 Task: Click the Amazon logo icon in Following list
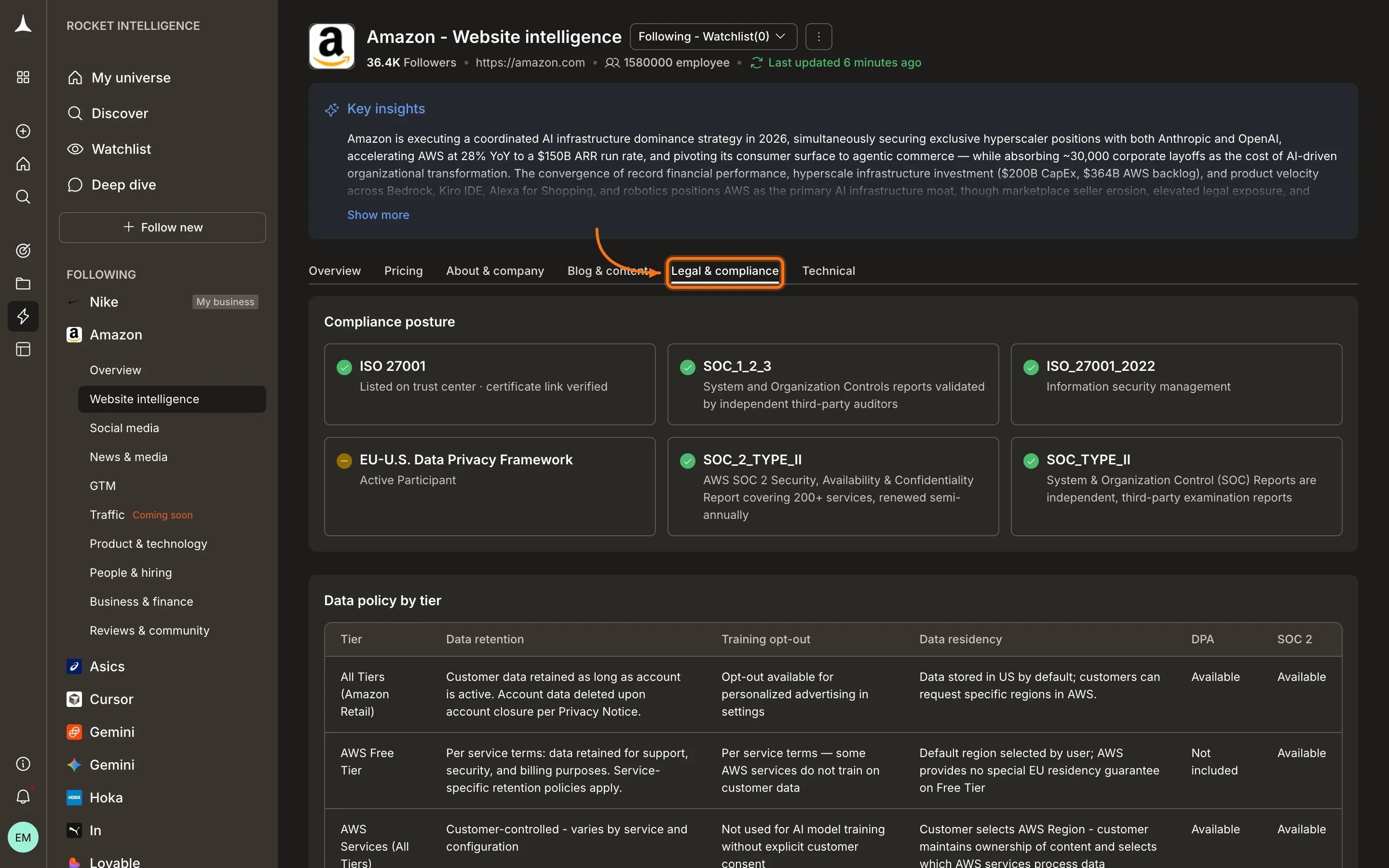[74, 335]
